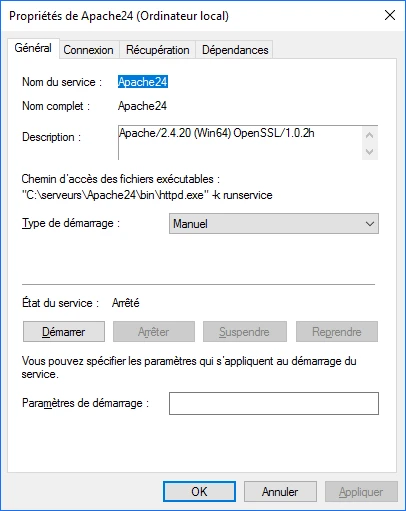Image resolution: width=406 pixels, height=511 pixels.
Task: Click the Appliquer button
Action: [x=361, y=491]
